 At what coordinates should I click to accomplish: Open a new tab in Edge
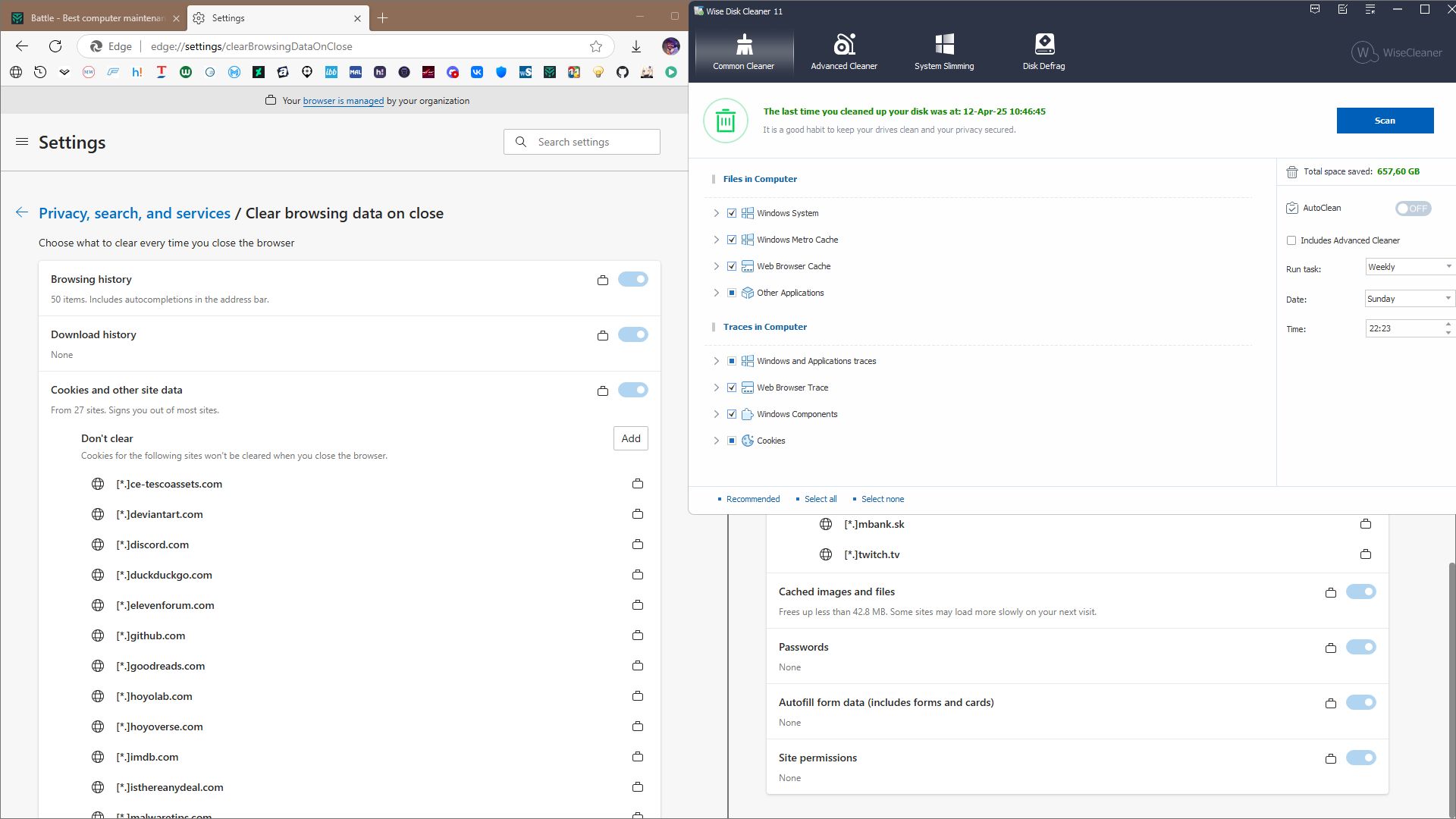pyautogui.click(x=383, y=17)
